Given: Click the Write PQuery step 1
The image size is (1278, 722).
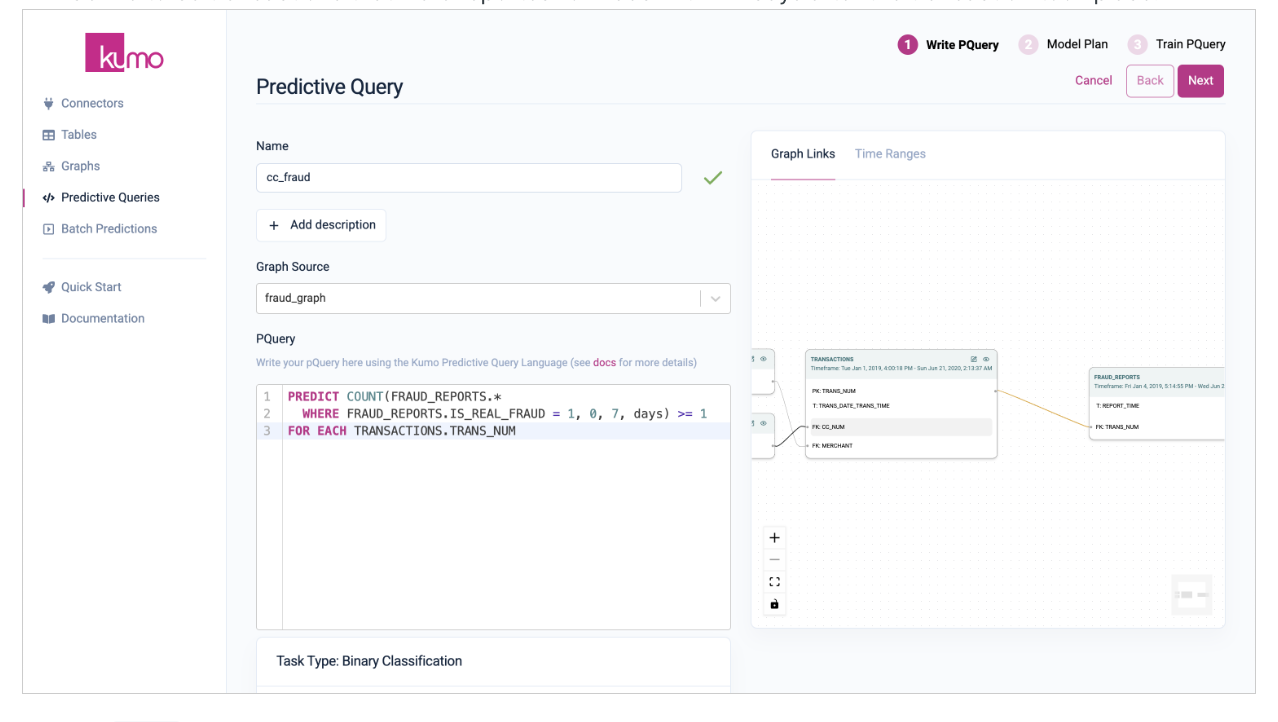Looking at the screenshot, I should click(949, 44).
